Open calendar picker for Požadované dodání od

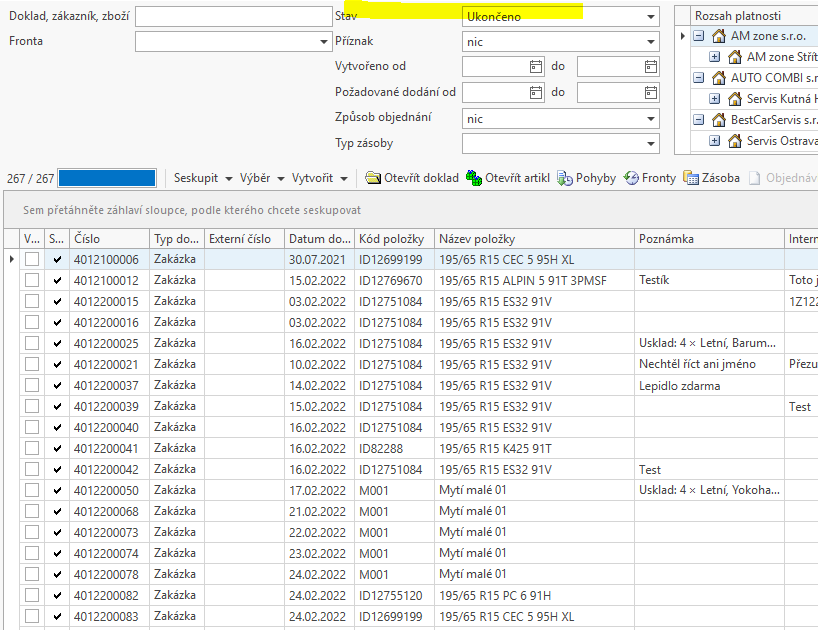[x=536, y=92]
